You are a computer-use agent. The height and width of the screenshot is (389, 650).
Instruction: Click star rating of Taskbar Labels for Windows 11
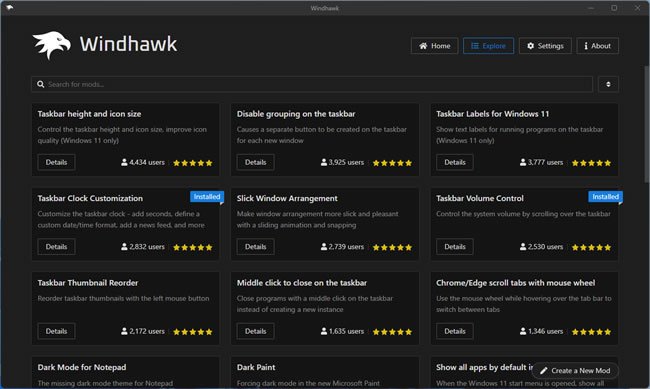(x=592, y=163)
